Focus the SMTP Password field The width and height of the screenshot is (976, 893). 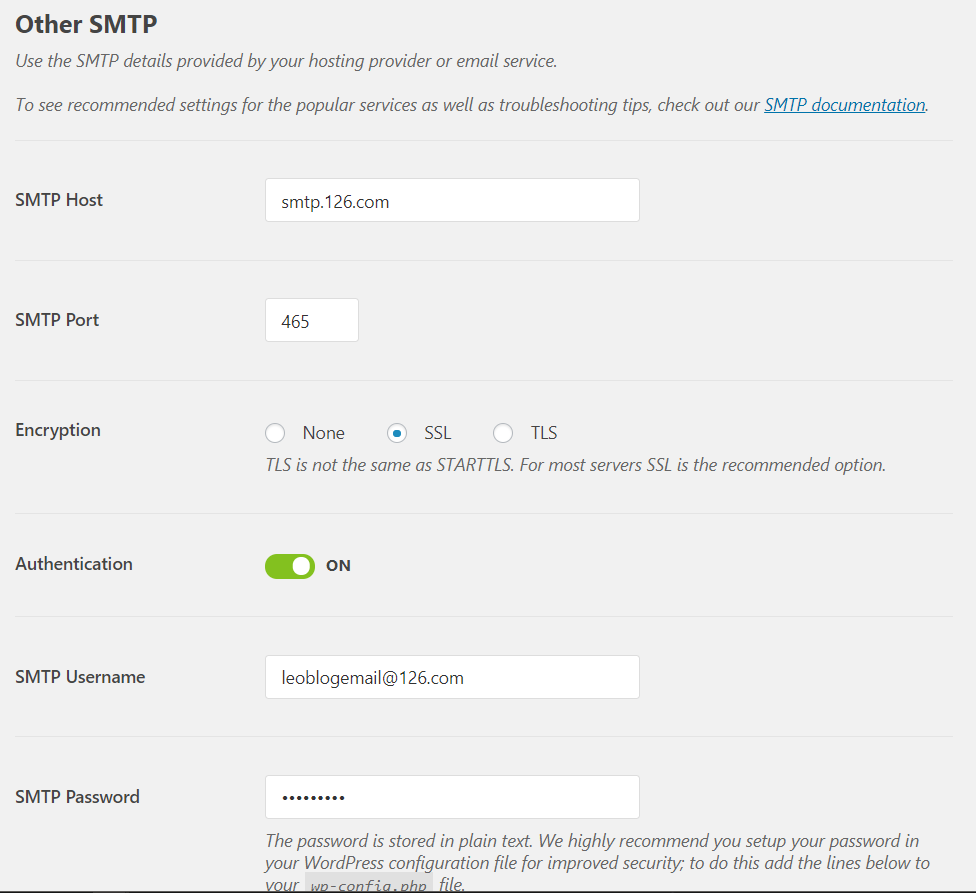coord(451,797)
